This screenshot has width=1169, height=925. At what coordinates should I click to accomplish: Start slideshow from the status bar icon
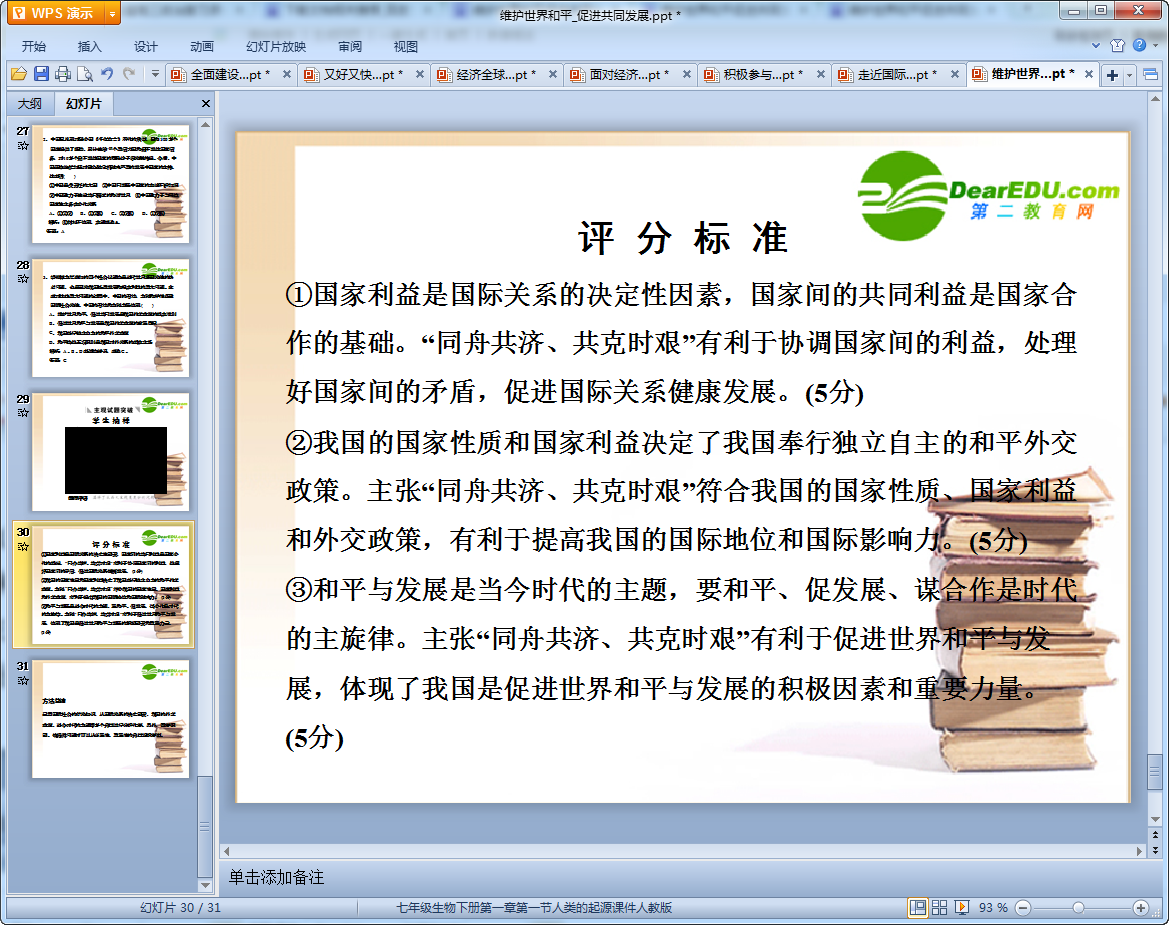pyautogui.click(x=962, y=907)
